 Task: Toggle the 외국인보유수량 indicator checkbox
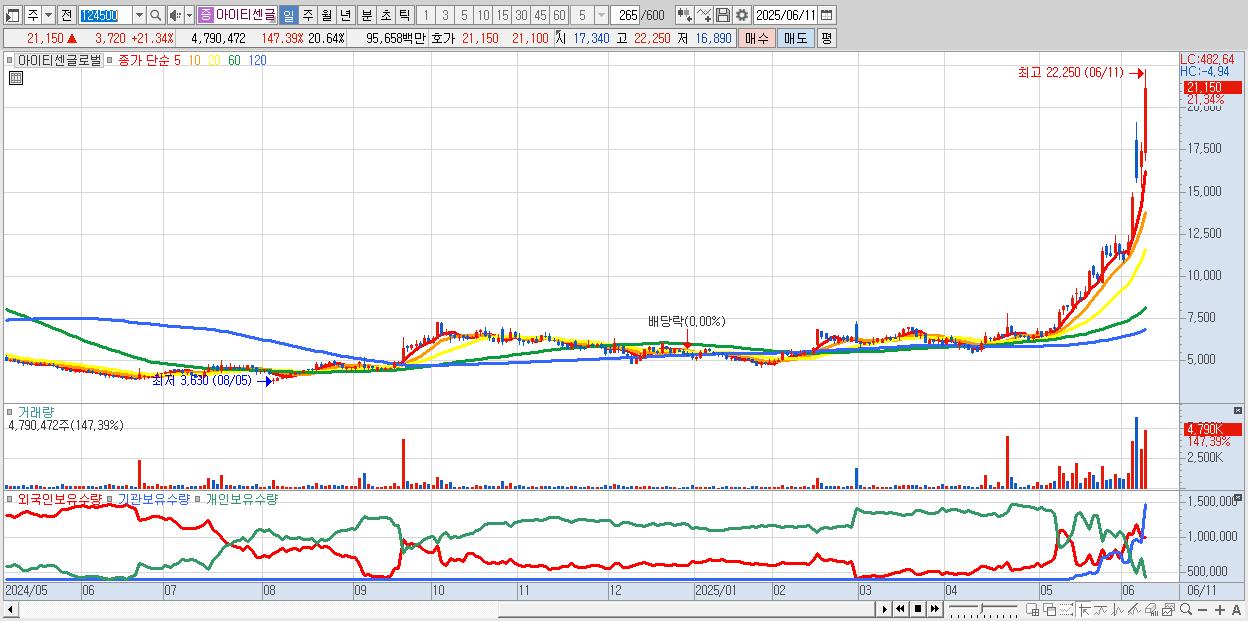10,497
